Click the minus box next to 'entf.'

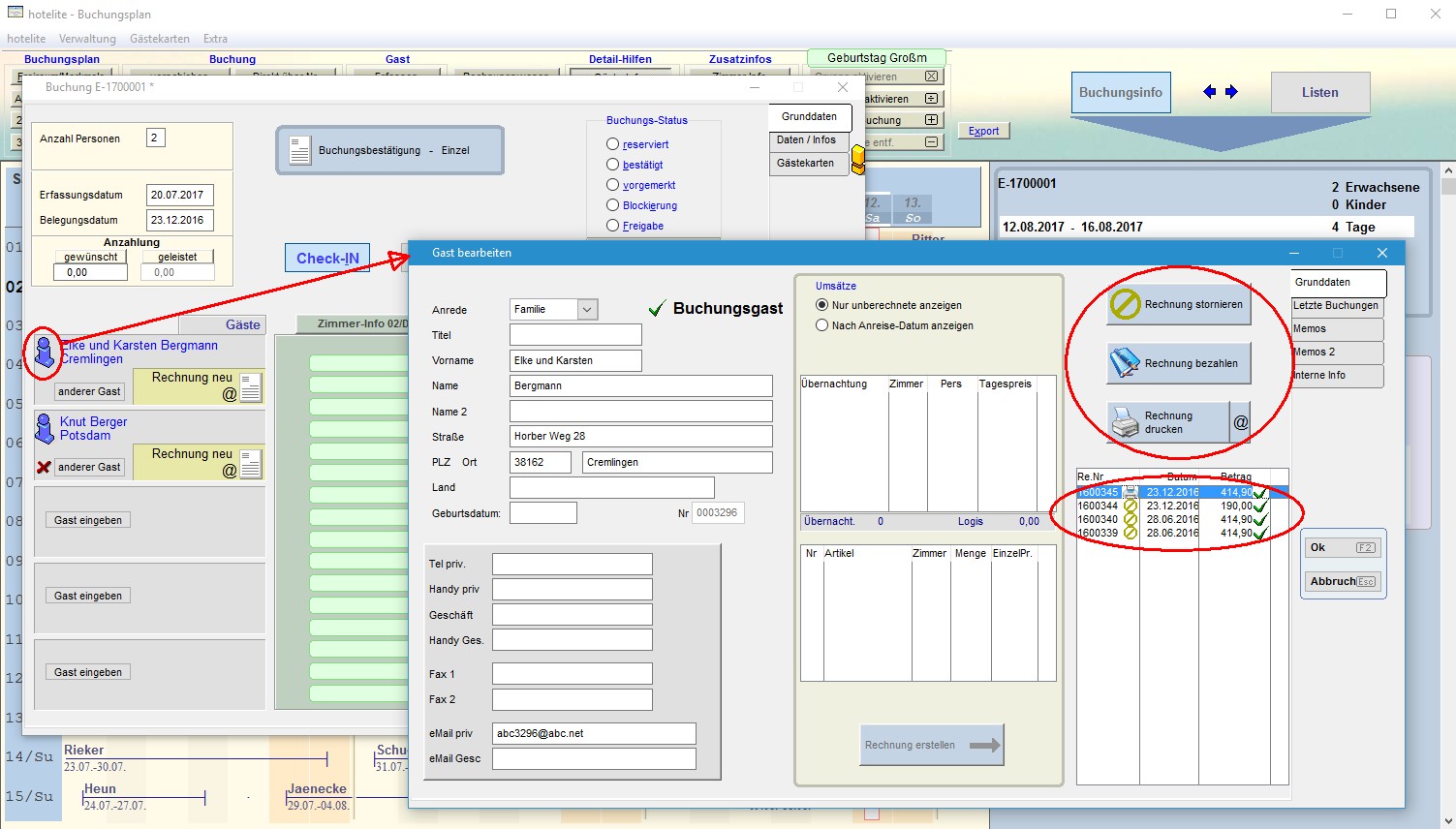coord(931,142)
